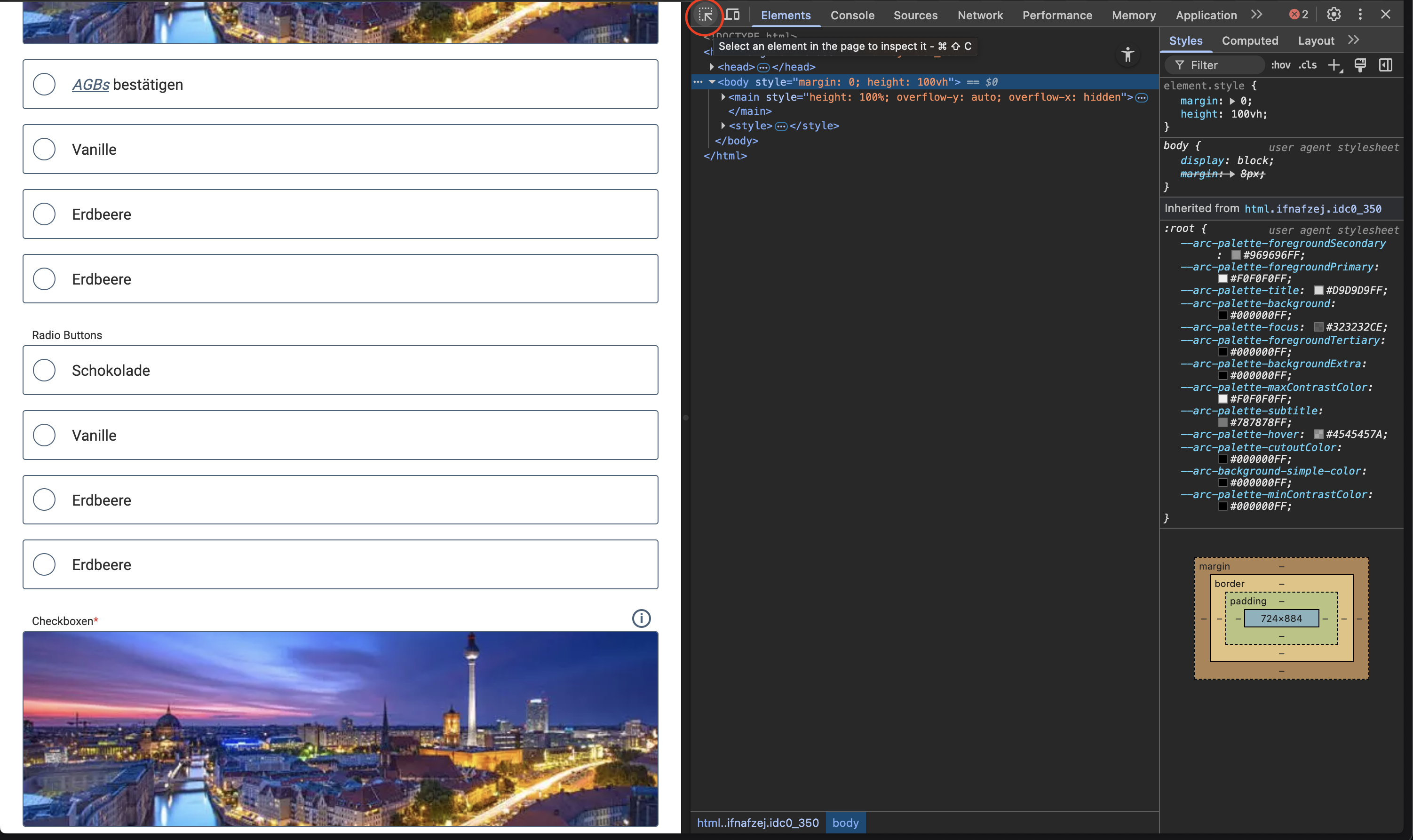Open the Network panel
1413x840 pixels.
[x=980, y=15]
